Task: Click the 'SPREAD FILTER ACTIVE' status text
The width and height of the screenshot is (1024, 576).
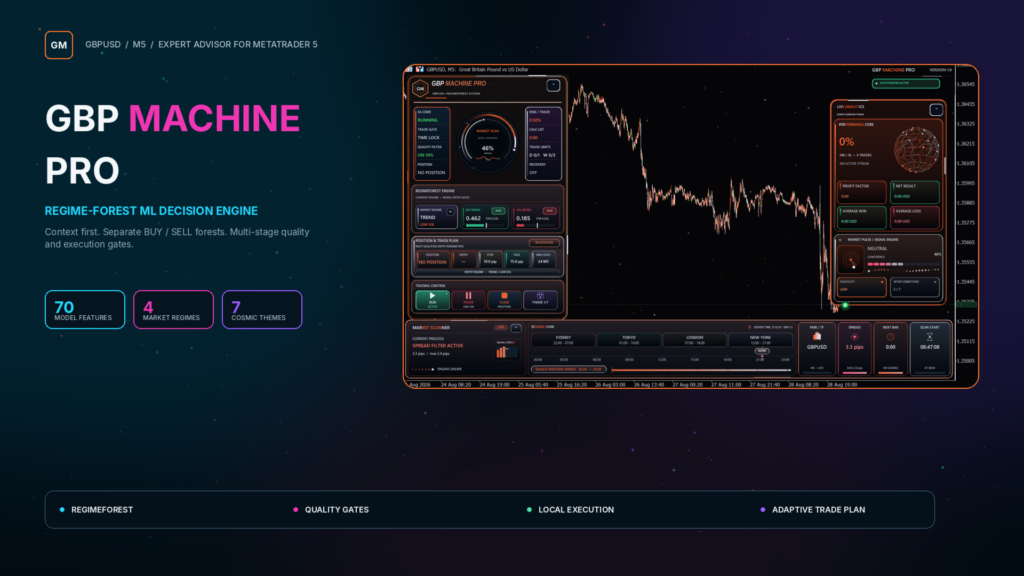Action: coord(438,345)
